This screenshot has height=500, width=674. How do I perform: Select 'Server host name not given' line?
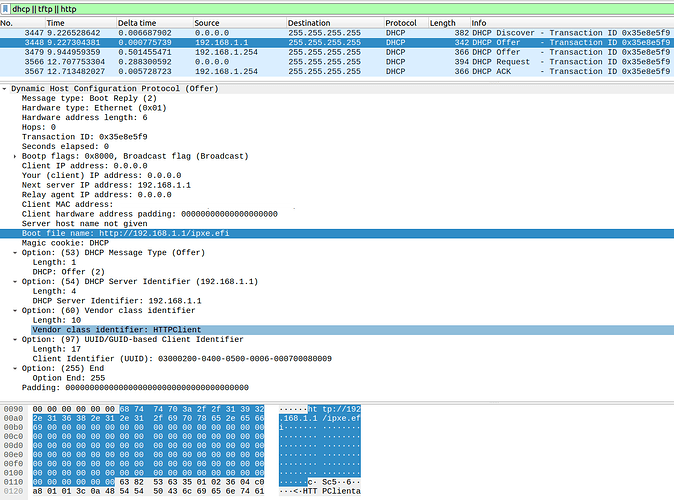click(85, 224)
